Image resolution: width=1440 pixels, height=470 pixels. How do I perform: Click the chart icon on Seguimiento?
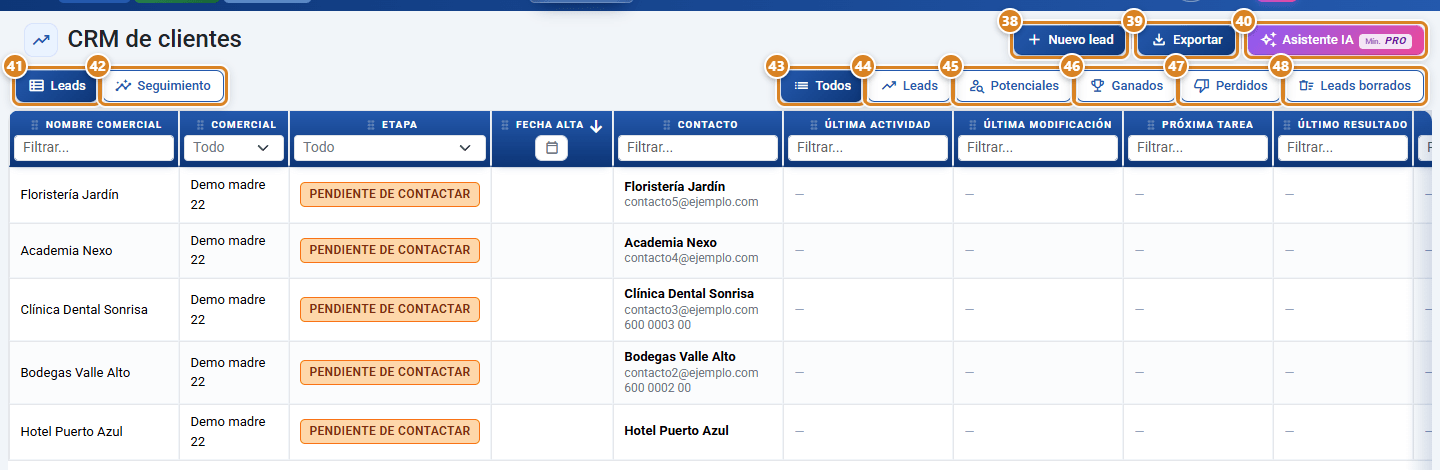[x=123, y=86]
